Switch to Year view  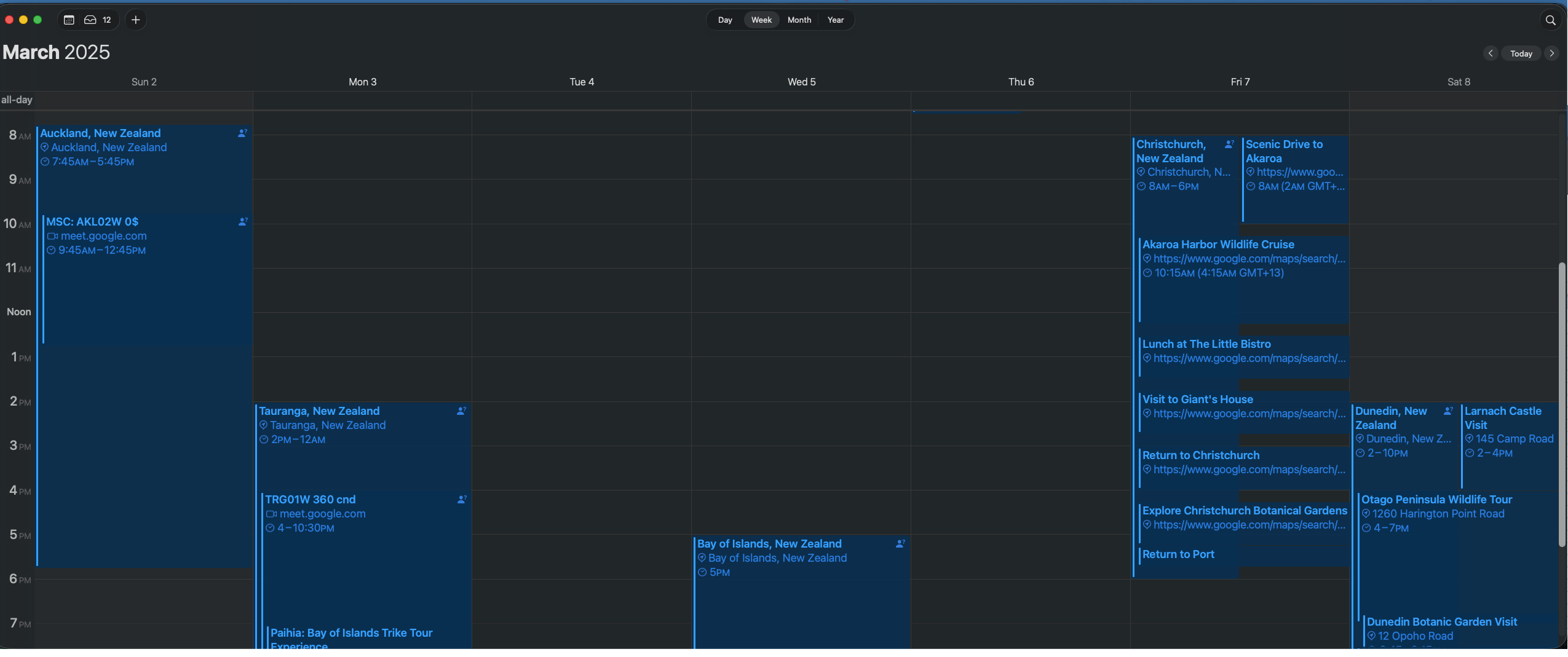click(x=835, y=20)
